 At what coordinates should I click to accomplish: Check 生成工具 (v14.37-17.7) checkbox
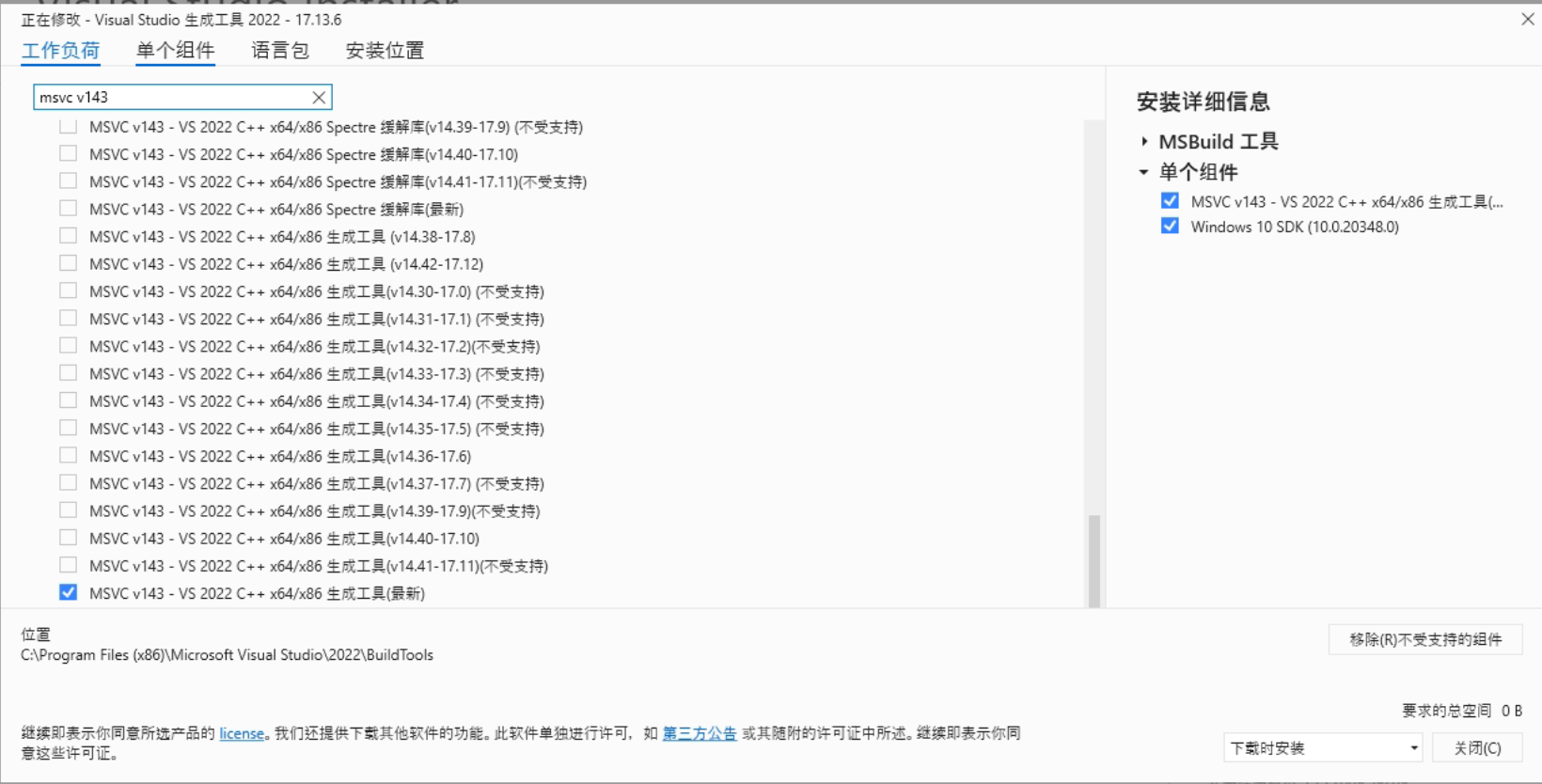coord(68,482)
